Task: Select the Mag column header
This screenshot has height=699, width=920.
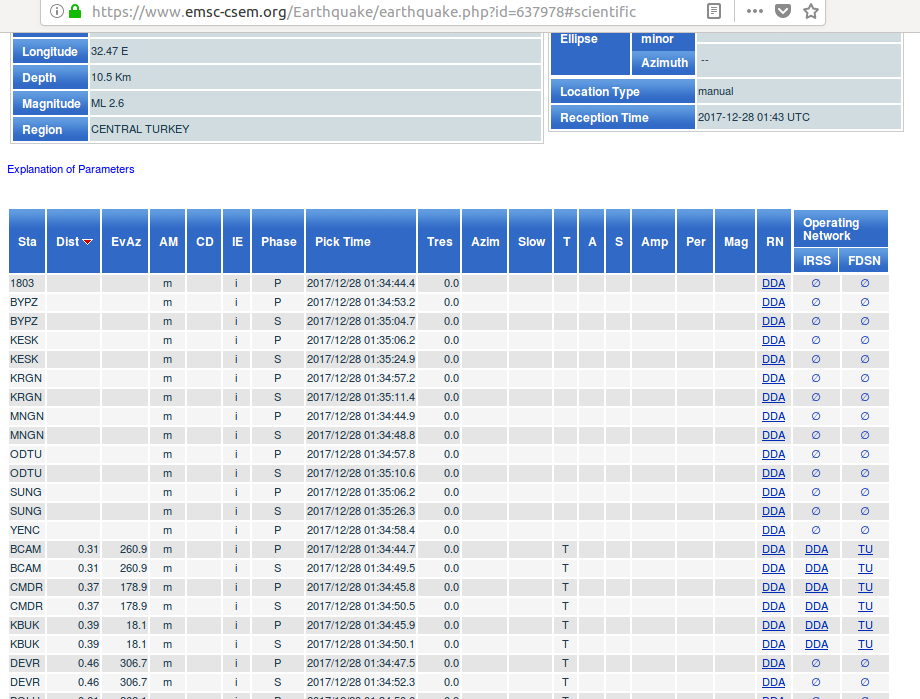Action: click(x=735, y=242)
